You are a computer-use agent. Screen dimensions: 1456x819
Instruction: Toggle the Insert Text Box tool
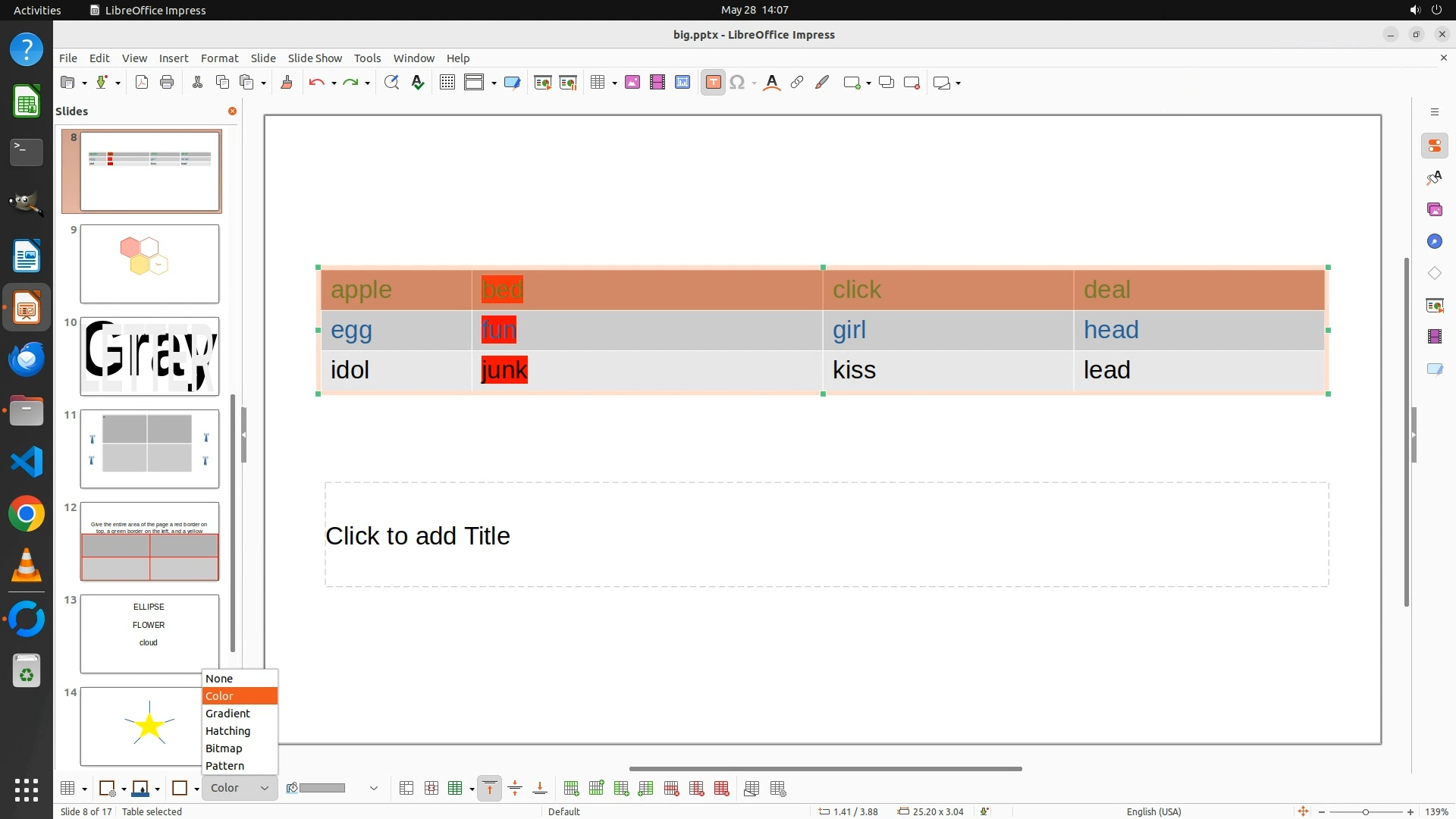pyautogui.click(x=713, y=83)
